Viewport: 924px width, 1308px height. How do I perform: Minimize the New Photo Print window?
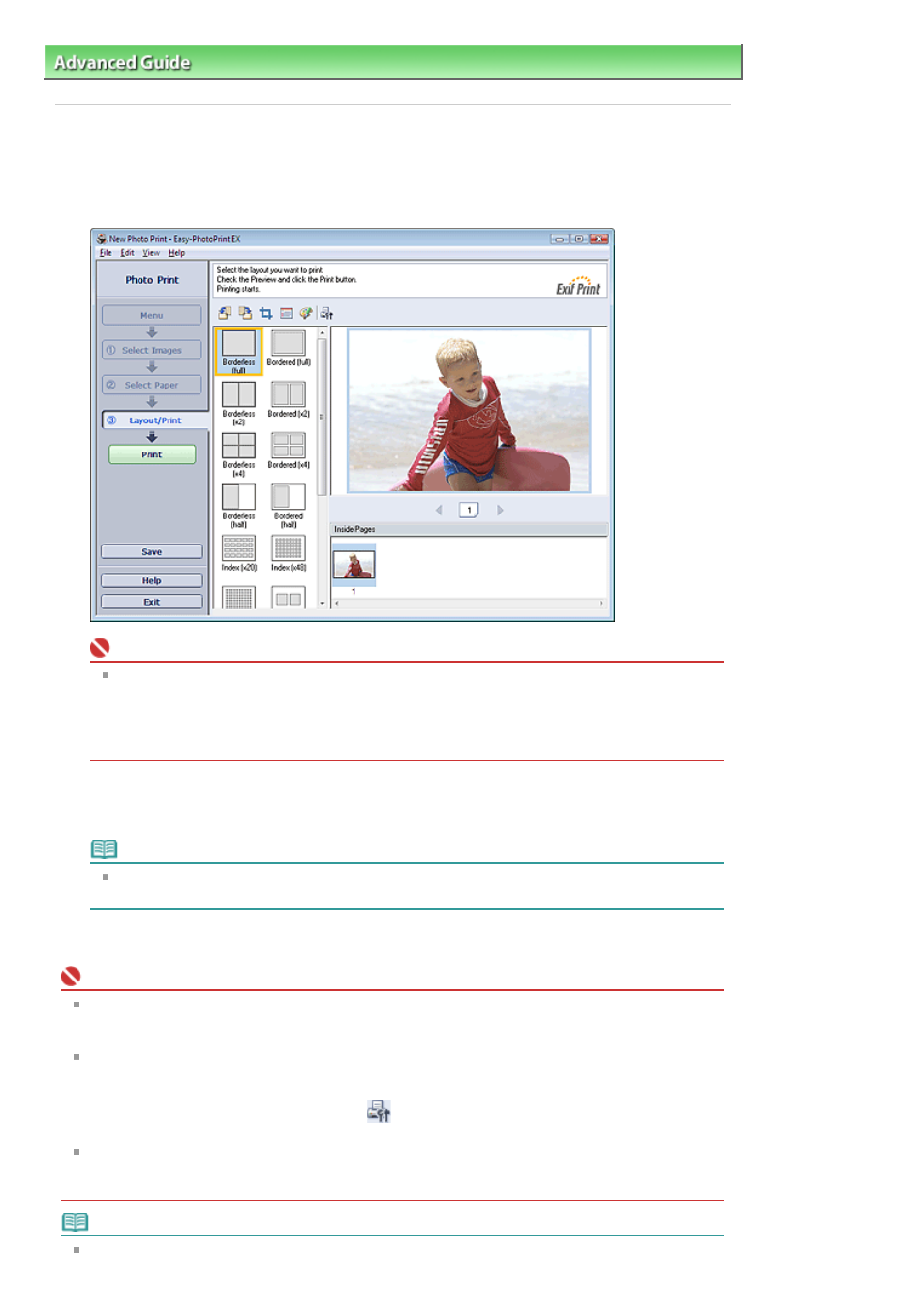(560, 238)
